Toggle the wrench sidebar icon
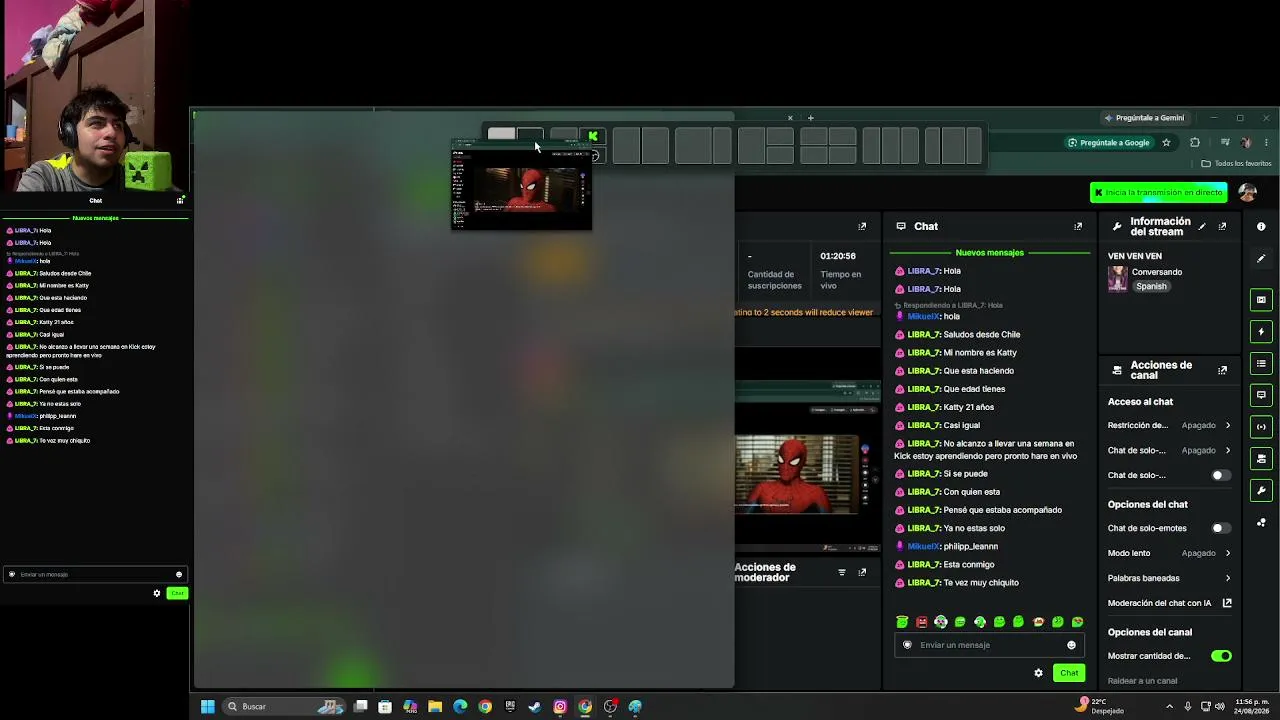 1261,491
